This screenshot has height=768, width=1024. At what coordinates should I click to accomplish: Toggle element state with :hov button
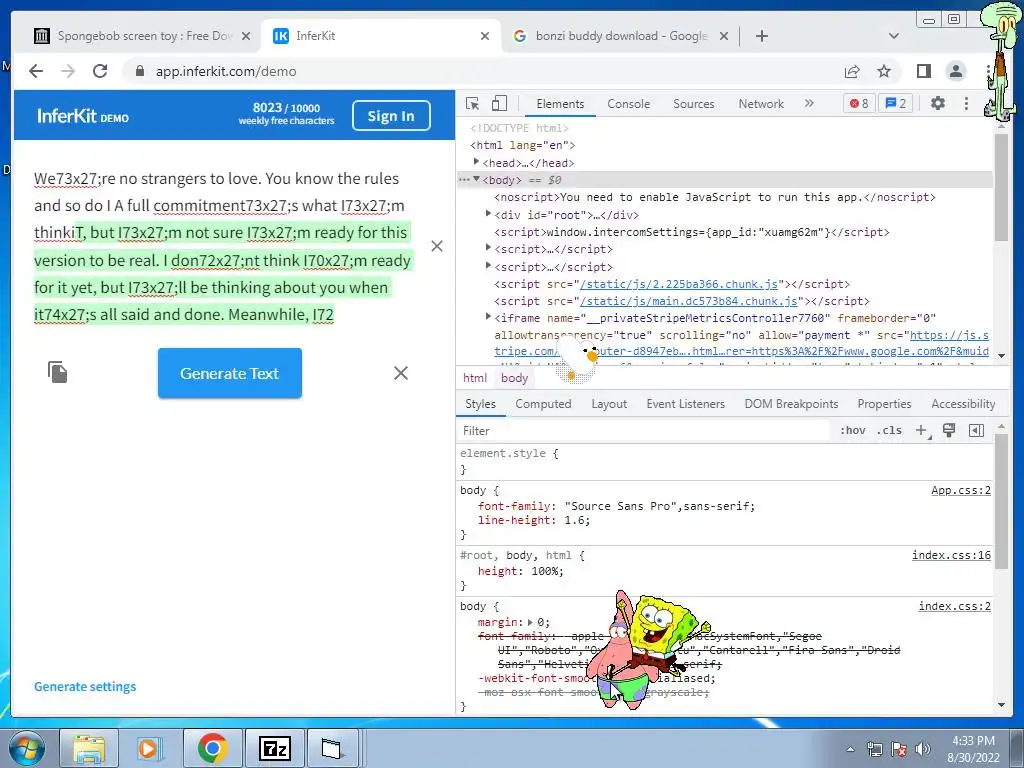click(852, 430)
